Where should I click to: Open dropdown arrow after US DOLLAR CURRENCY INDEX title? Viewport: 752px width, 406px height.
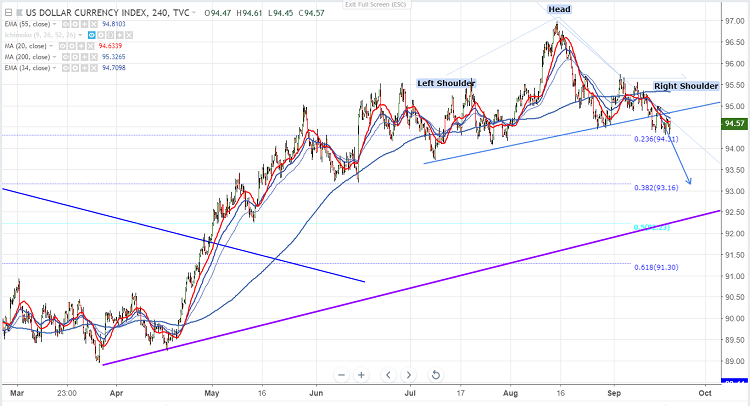[x=194, y=12]
